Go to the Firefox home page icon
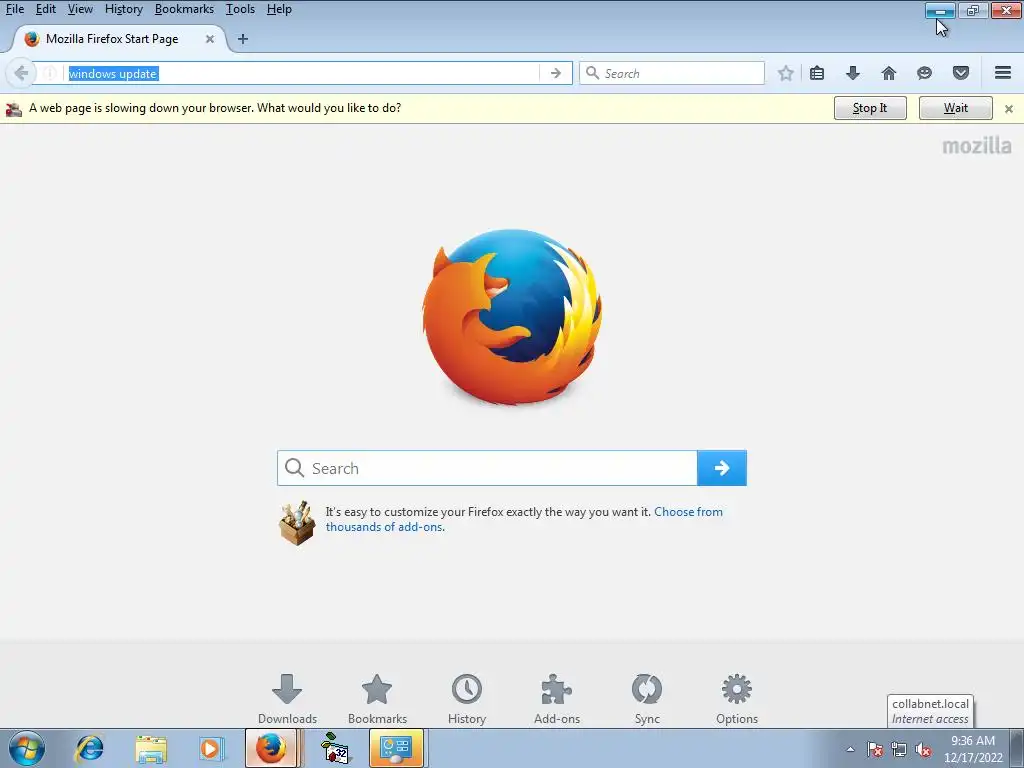 tap(889, 73)
